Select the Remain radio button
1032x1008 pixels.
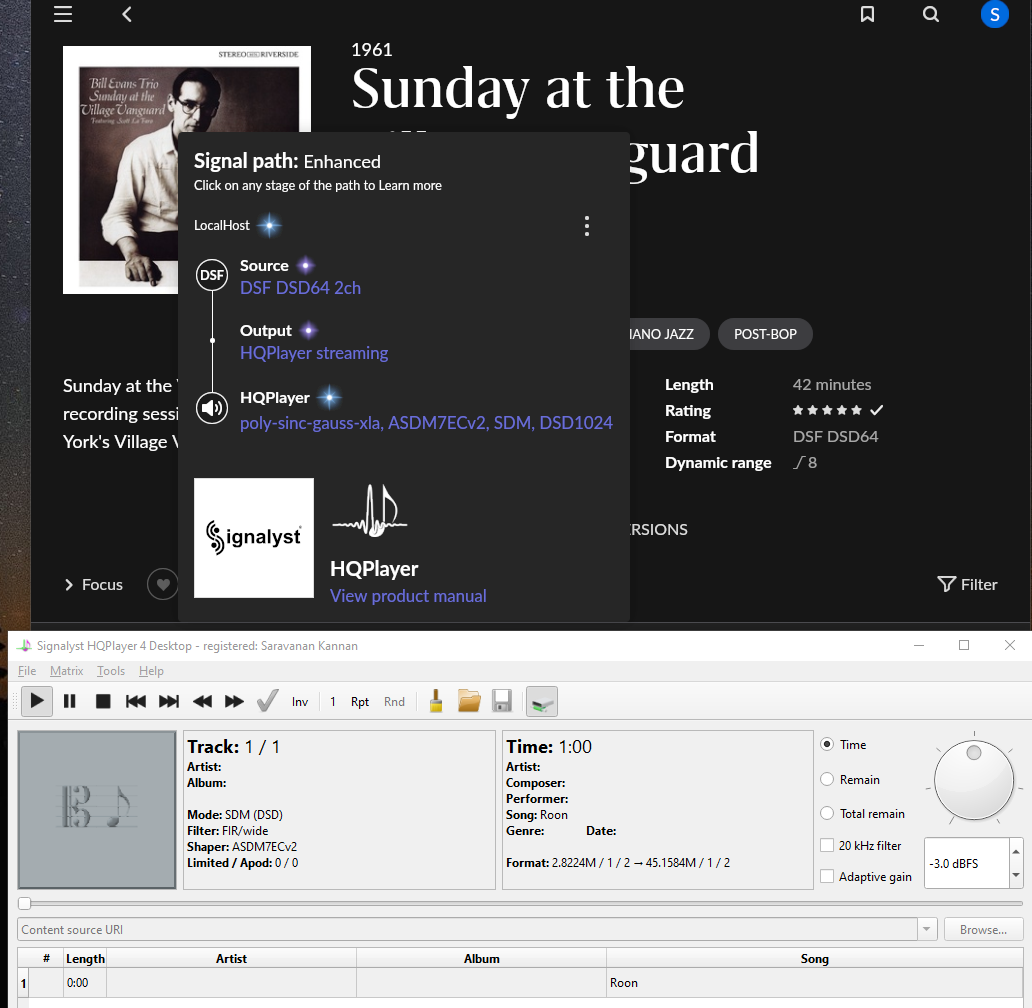(x=827, y=779)
